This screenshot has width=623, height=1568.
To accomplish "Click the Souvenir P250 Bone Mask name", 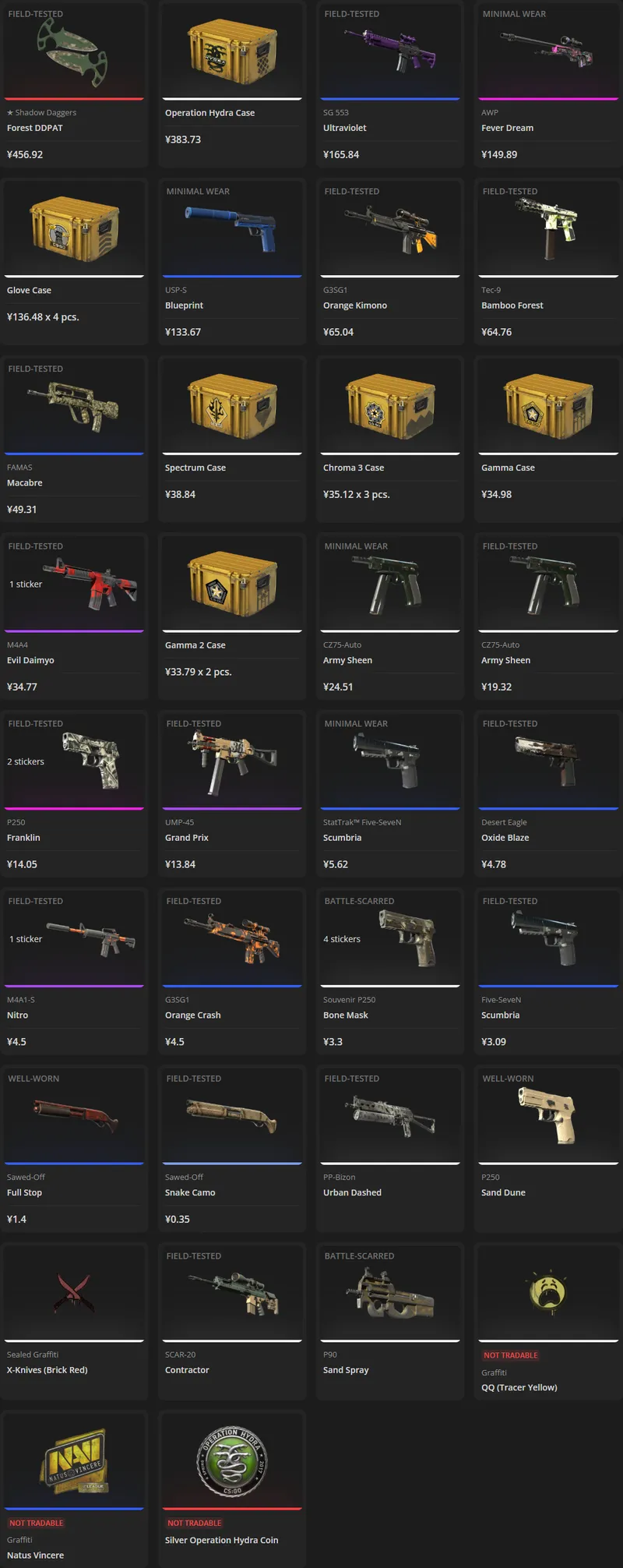I will coord(346,1015).
